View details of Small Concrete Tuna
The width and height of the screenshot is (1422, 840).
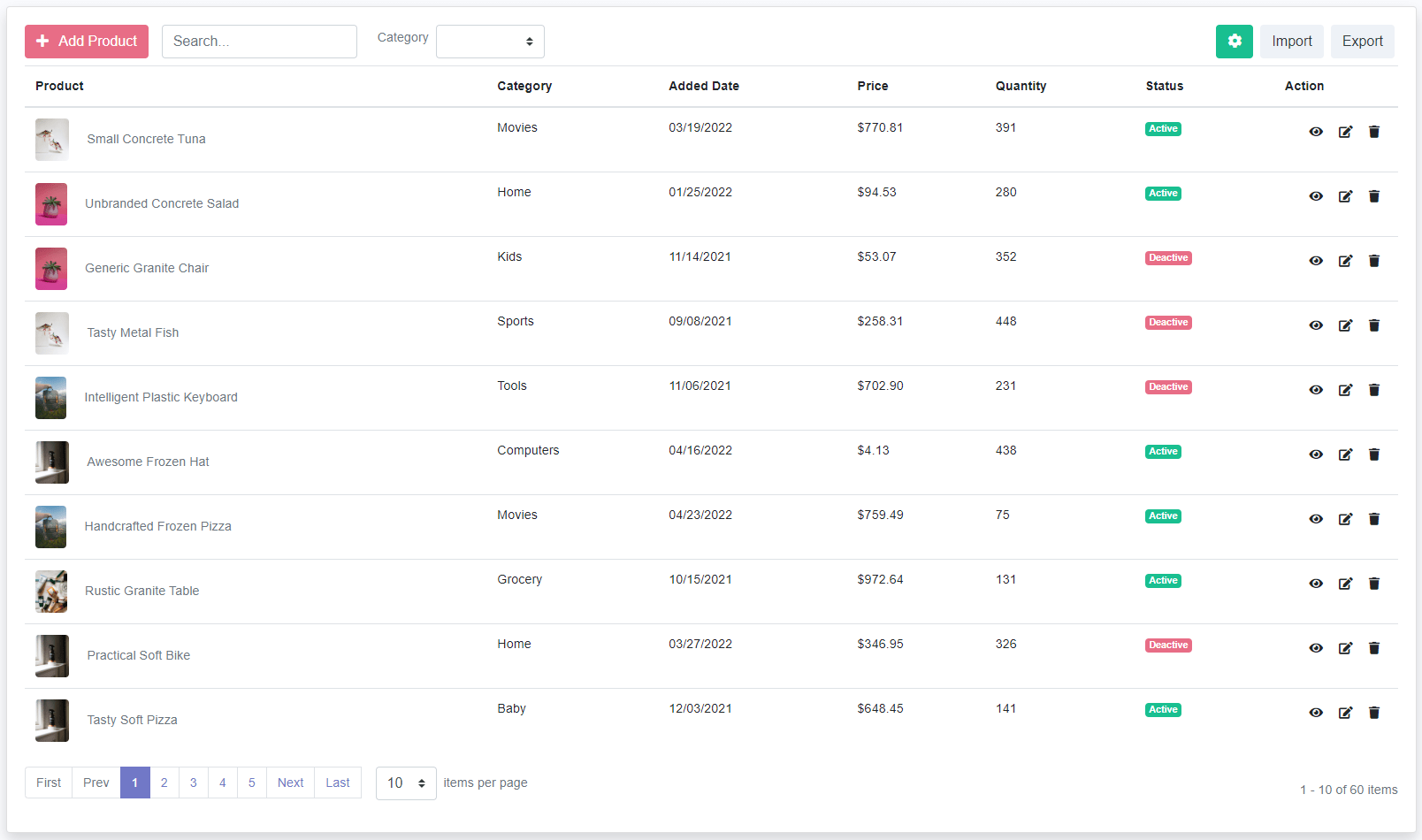pyautogui.click(x=1316, y=132)
